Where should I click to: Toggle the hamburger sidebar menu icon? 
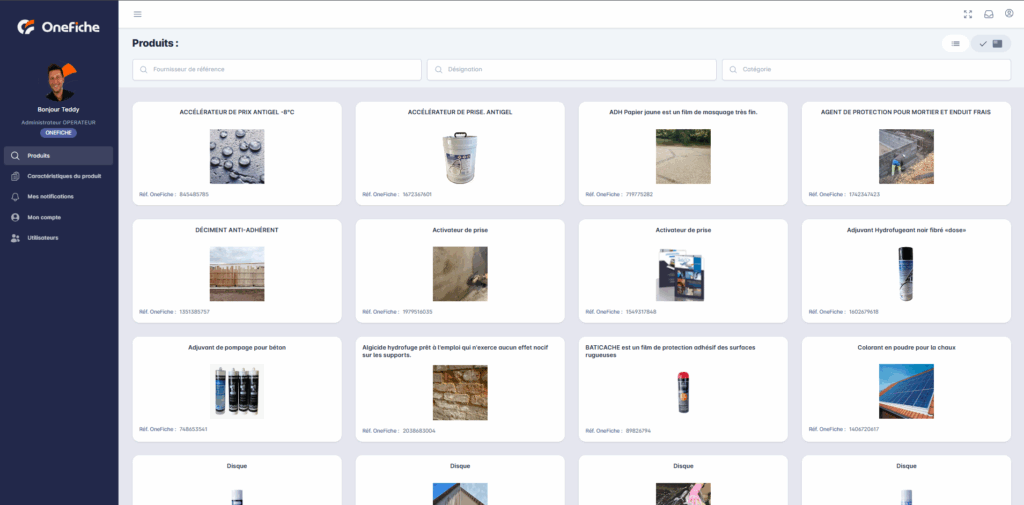tap(137, 14)
